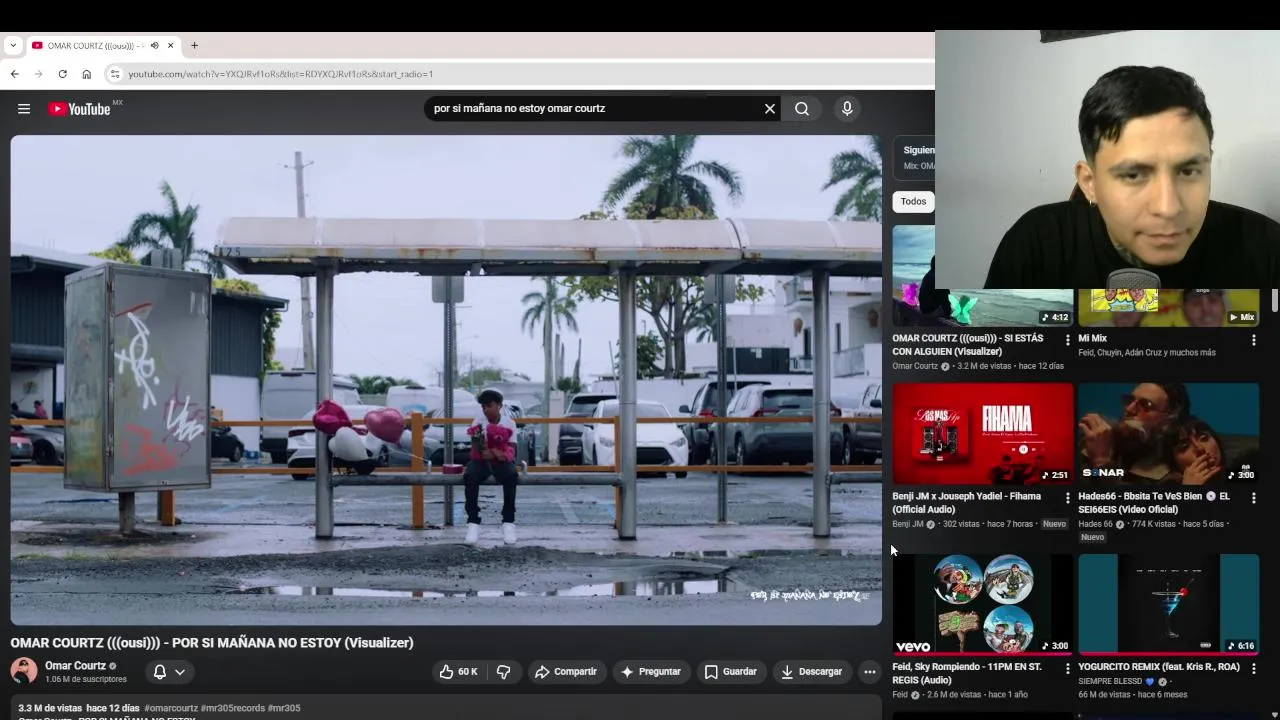Image resolution: width=1280 pixels, height=720 pixels.
Task: Open options menu for Feid 11PM video
Action: [1068, 668]
